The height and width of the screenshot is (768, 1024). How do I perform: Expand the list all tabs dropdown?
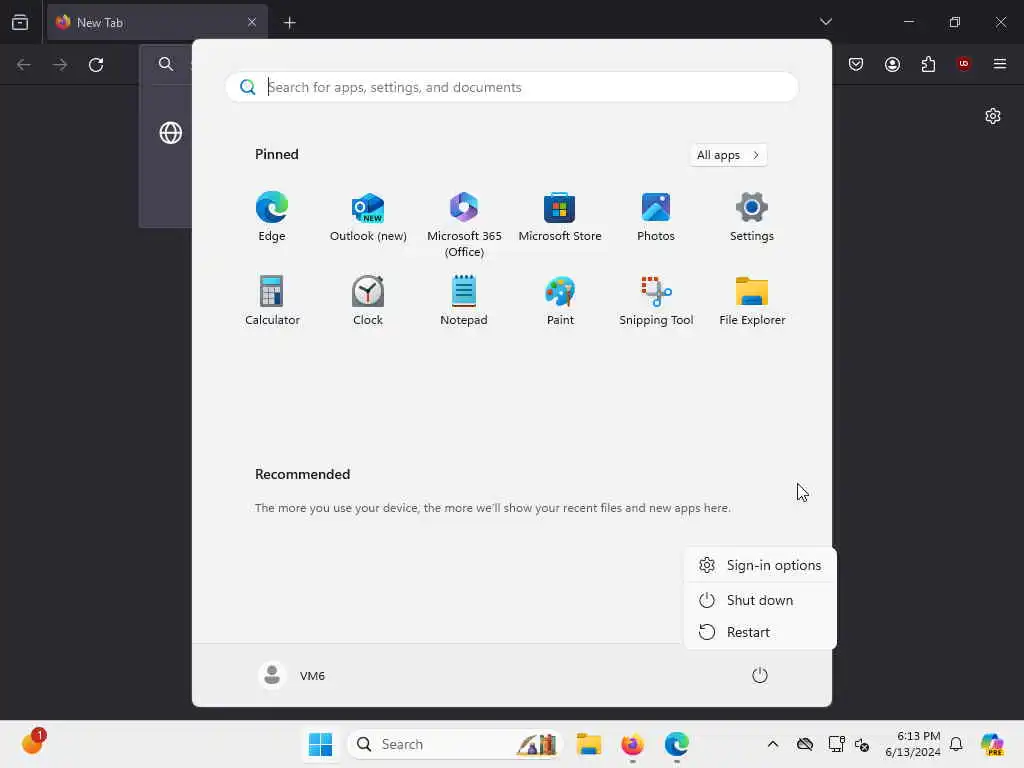coord(825,22)
